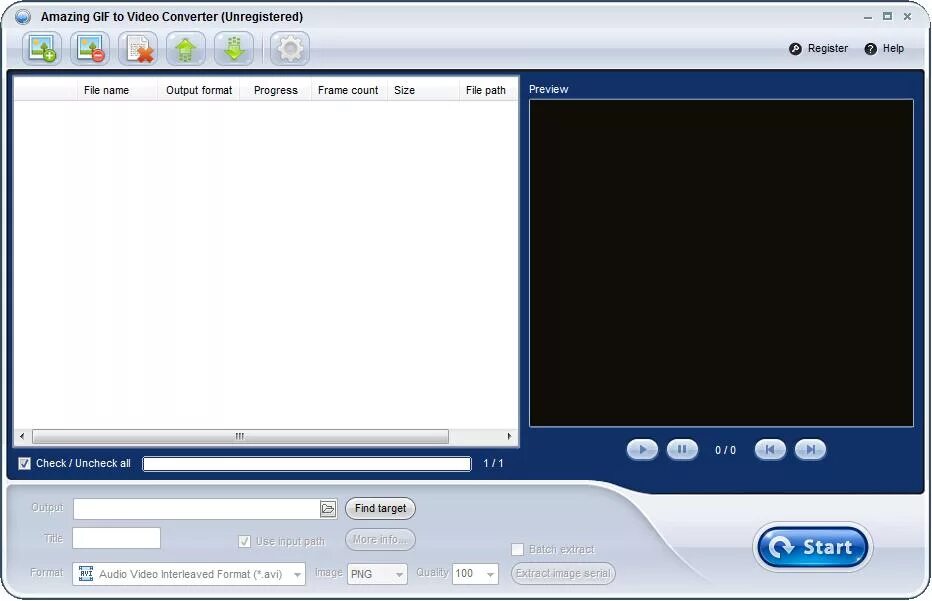This screenshot has width=932, height=601.
Task: Open settings with the gear icon
Action: pos(290,49)
